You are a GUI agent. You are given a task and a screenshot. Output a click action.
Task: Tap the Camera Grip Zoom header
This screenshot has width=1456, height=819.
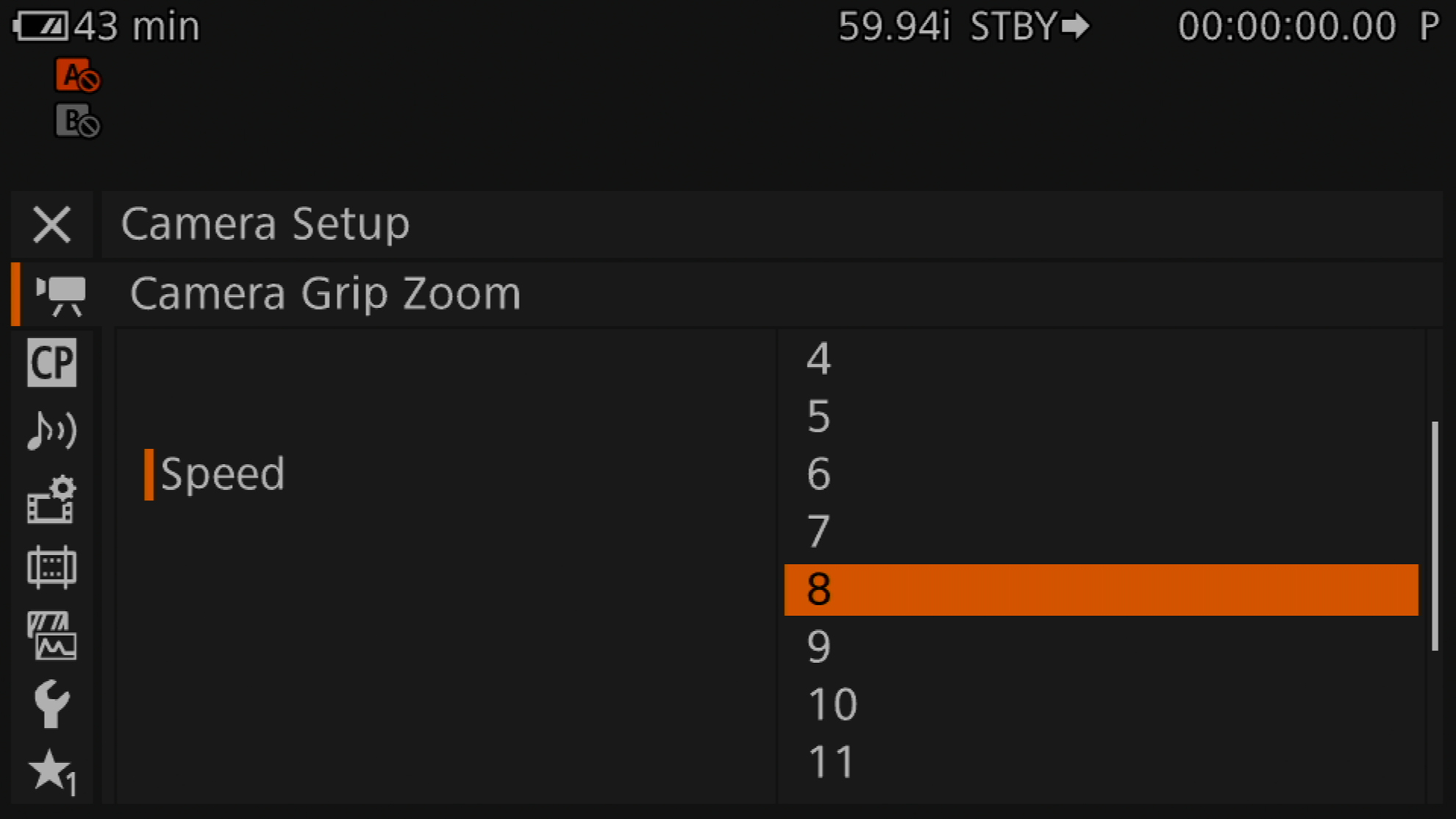325,295
